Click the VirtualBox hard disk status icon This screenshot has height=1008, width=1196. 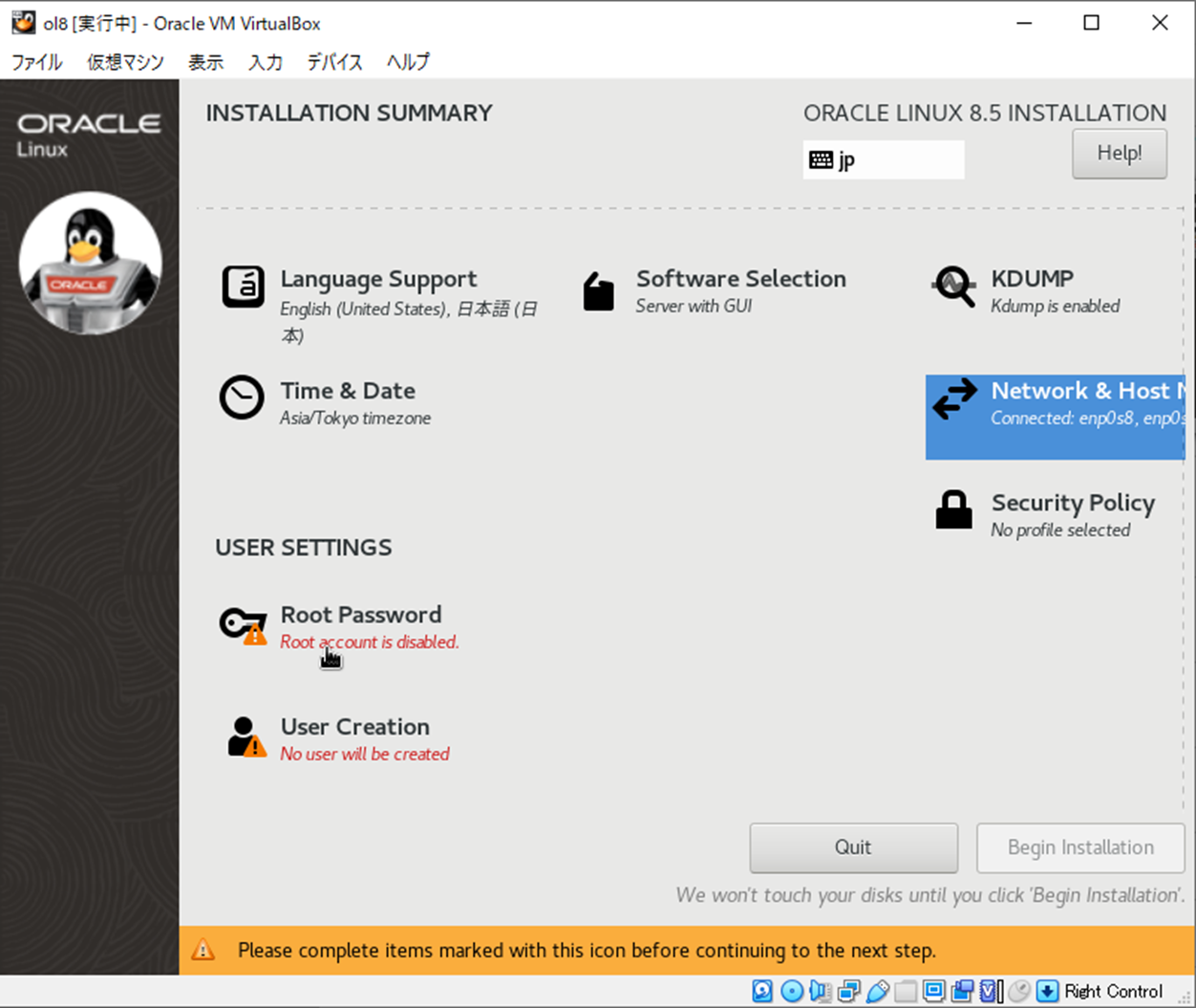(x=762, y=991)
